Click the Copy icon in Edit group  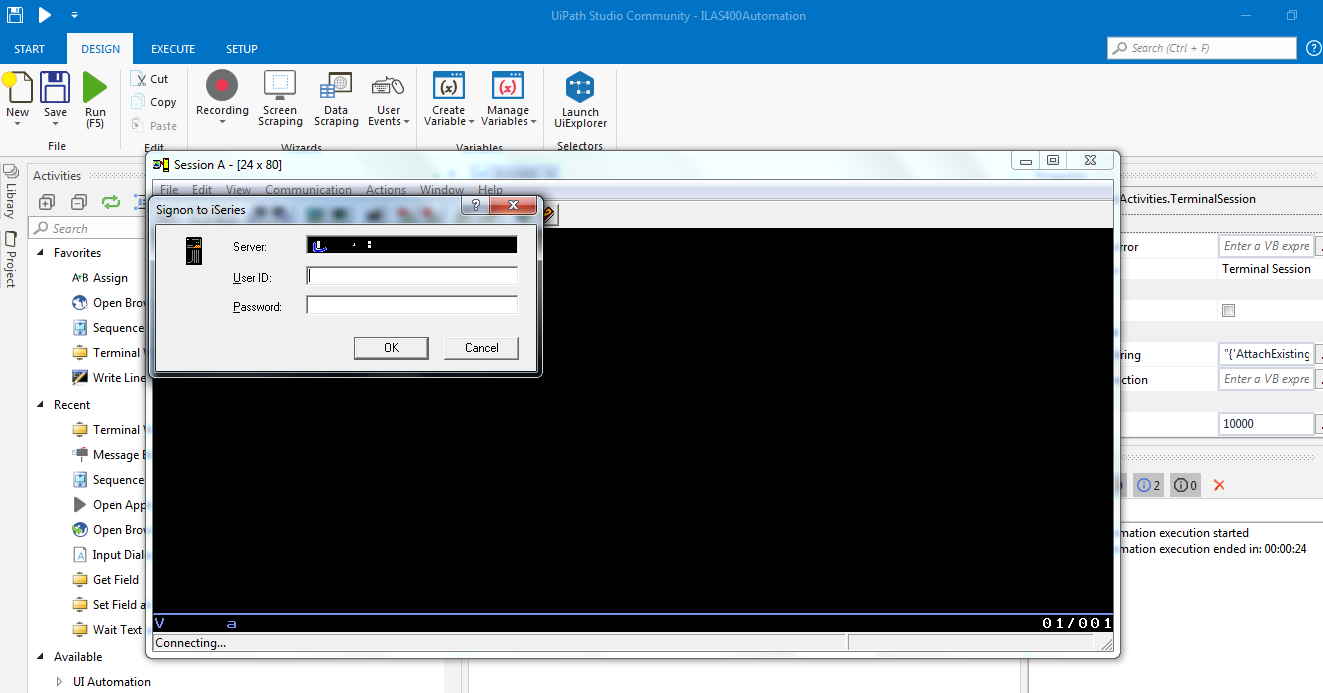coord(140,102)
